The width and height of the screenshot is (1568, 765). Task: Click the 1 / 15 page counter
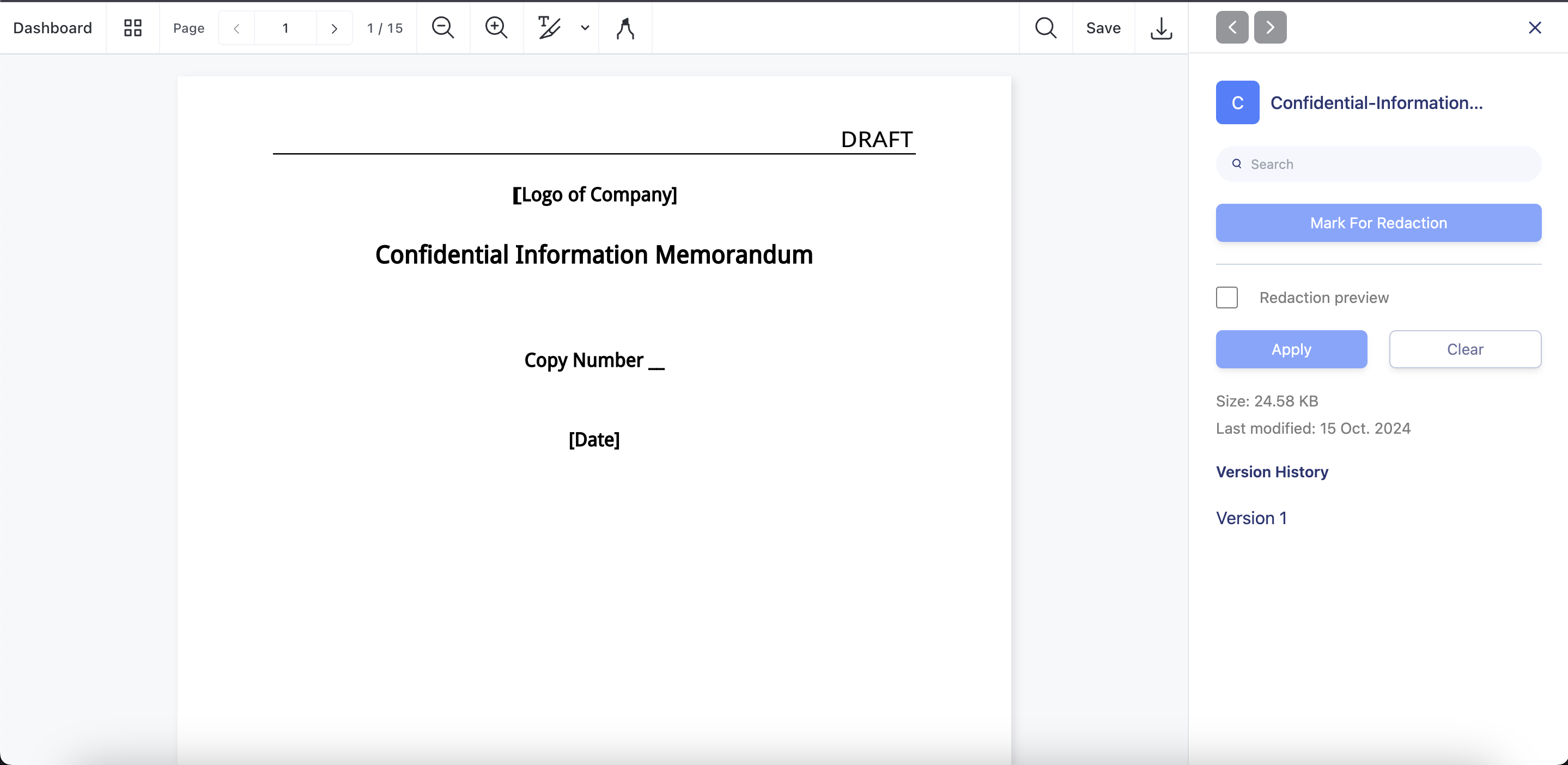(x=385, y=28)
